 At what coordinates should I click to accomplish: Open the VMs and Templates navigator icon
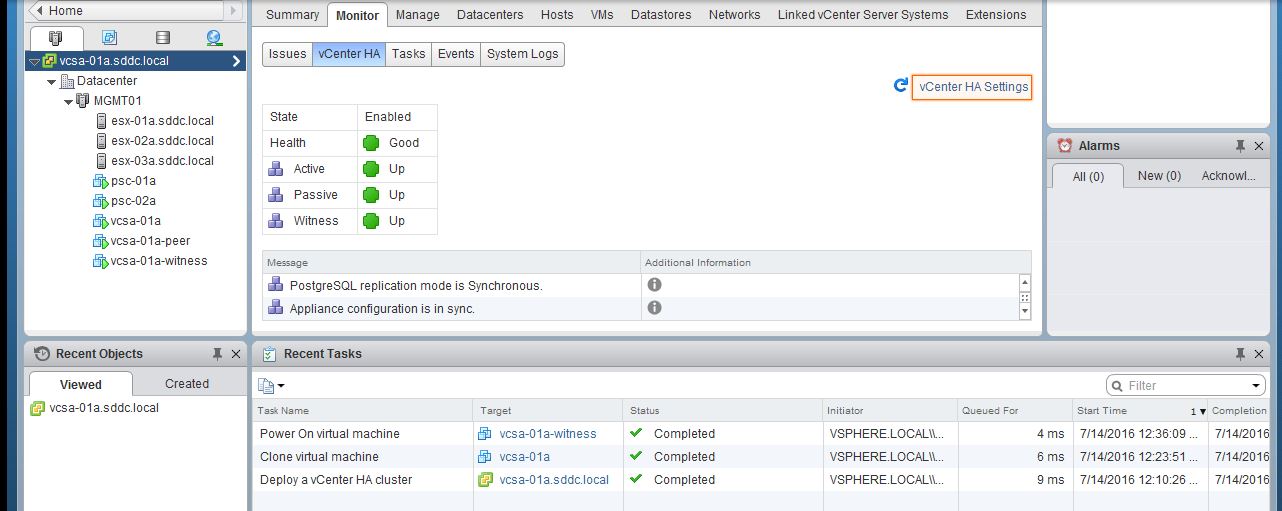109,38
